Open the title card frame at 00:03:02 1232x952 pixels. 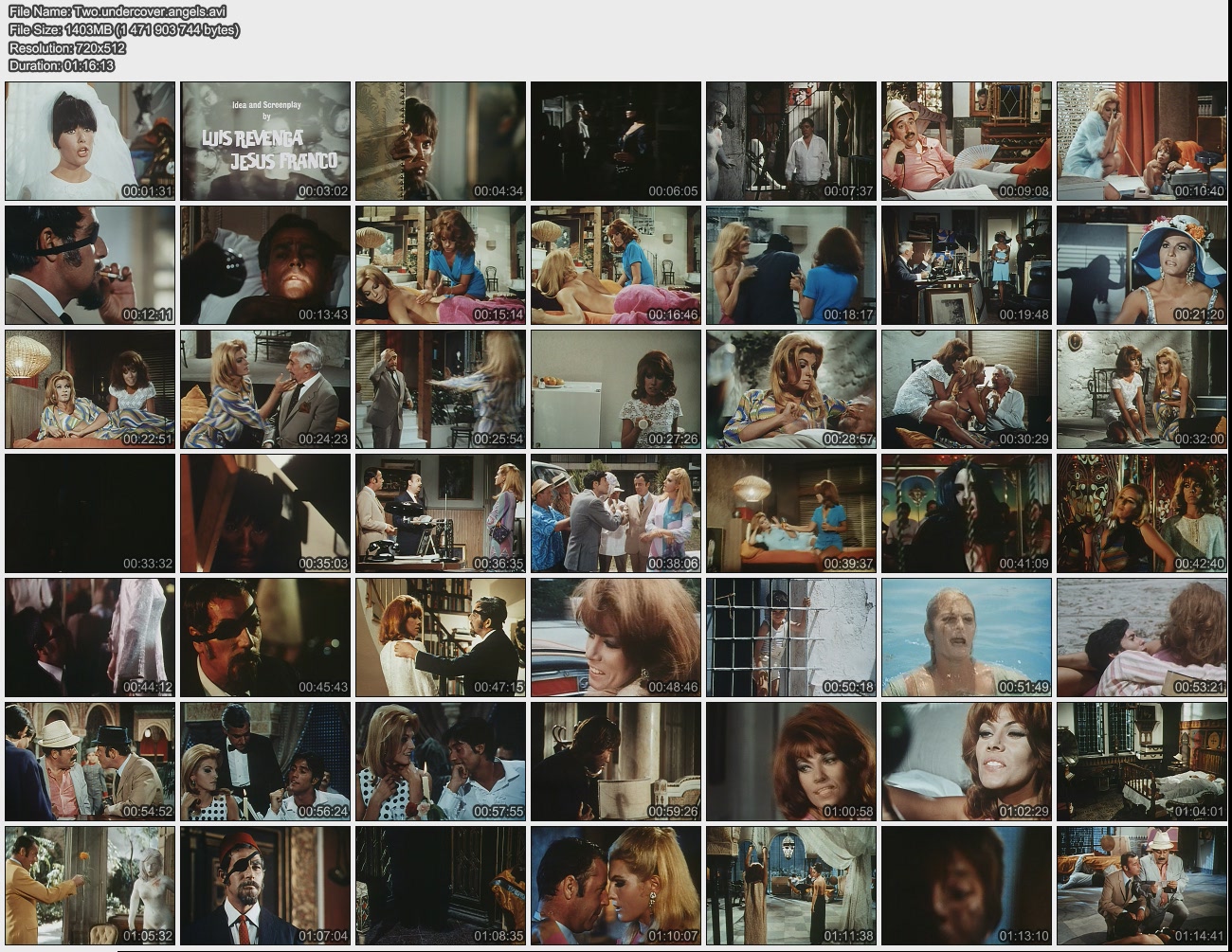265,140
